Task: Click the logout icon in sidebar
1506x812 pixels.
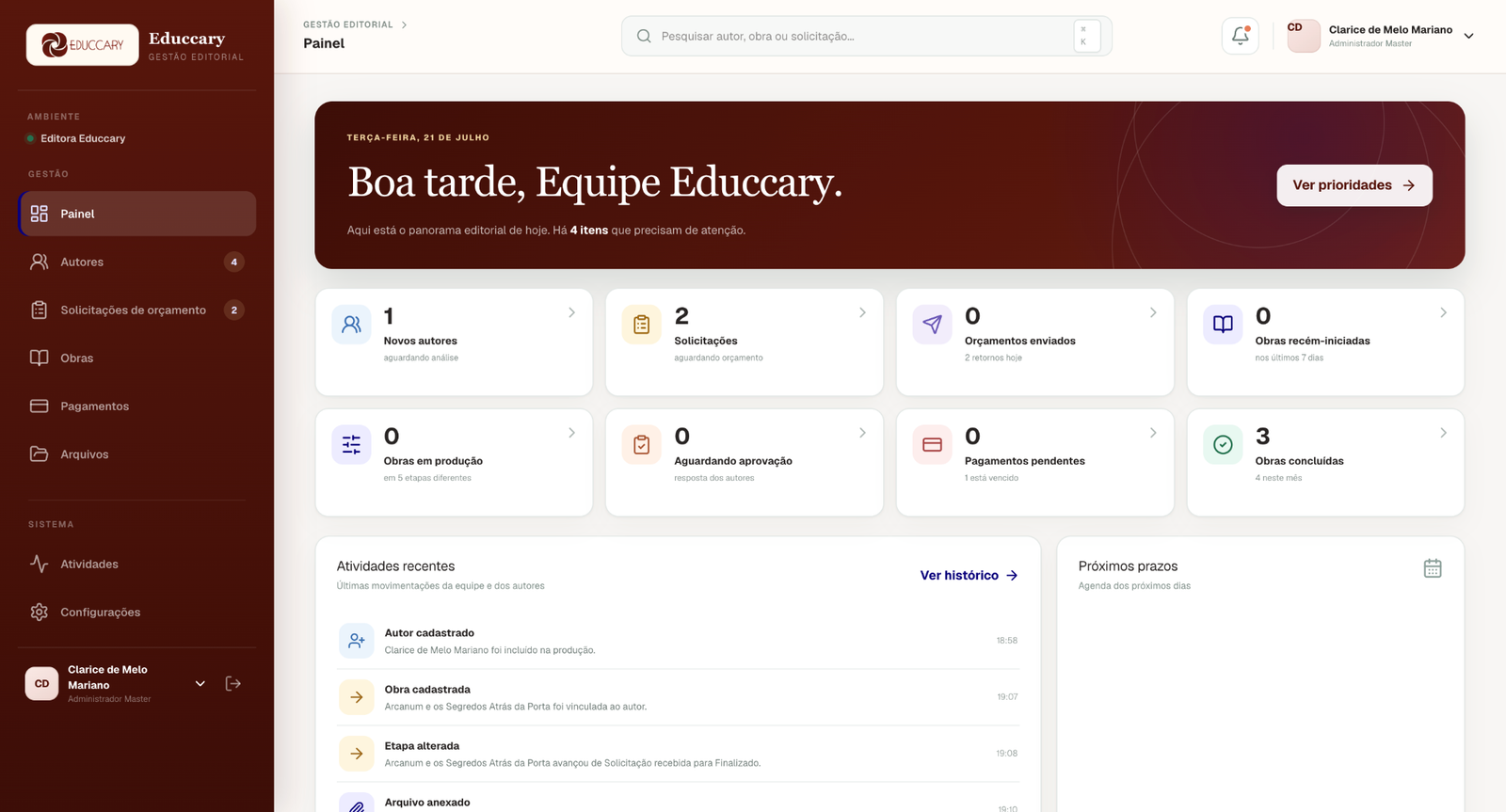Action: (x=233, y=684)
